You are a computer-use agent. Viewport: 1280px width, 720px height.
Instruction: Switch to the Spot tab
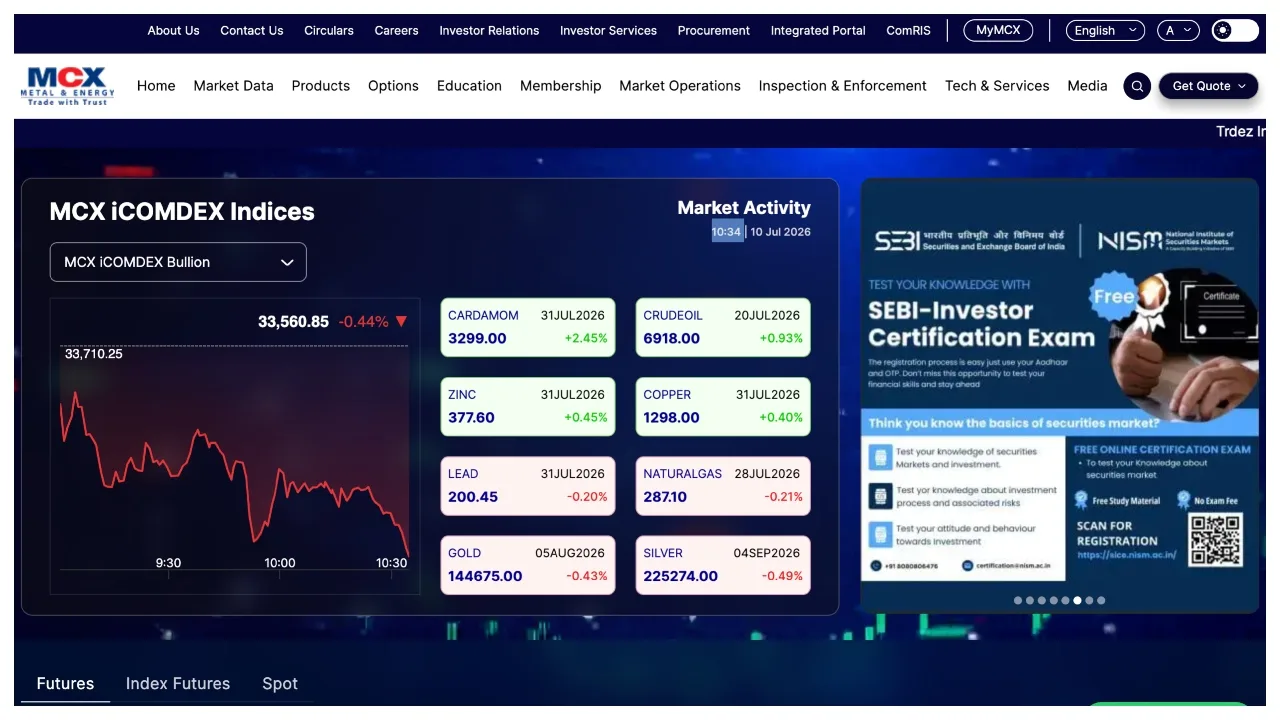coord(280,684)
